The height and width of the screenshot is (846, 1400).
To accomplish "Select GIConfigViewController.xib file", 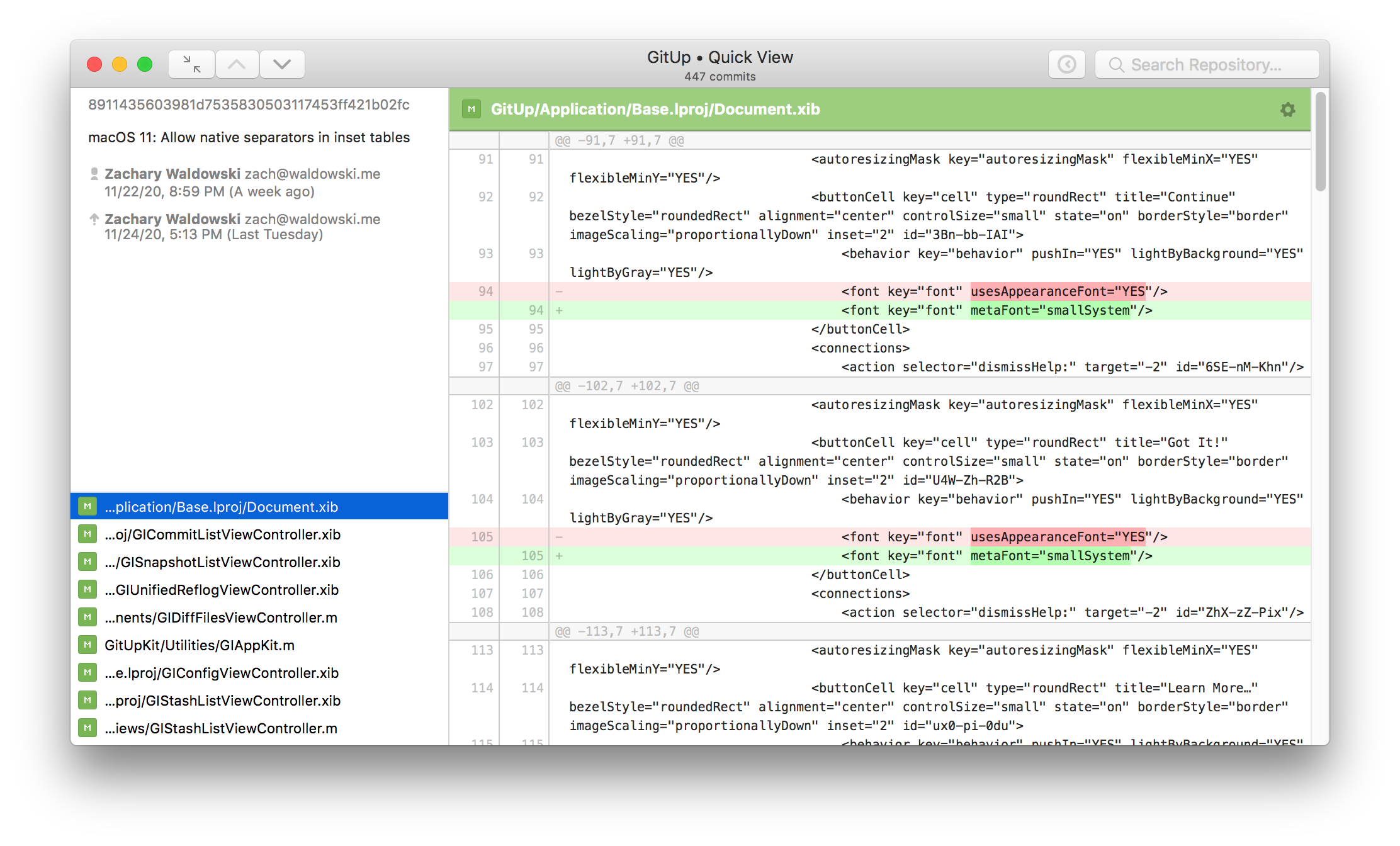I will pyautogui.click(x=222, y=673).
